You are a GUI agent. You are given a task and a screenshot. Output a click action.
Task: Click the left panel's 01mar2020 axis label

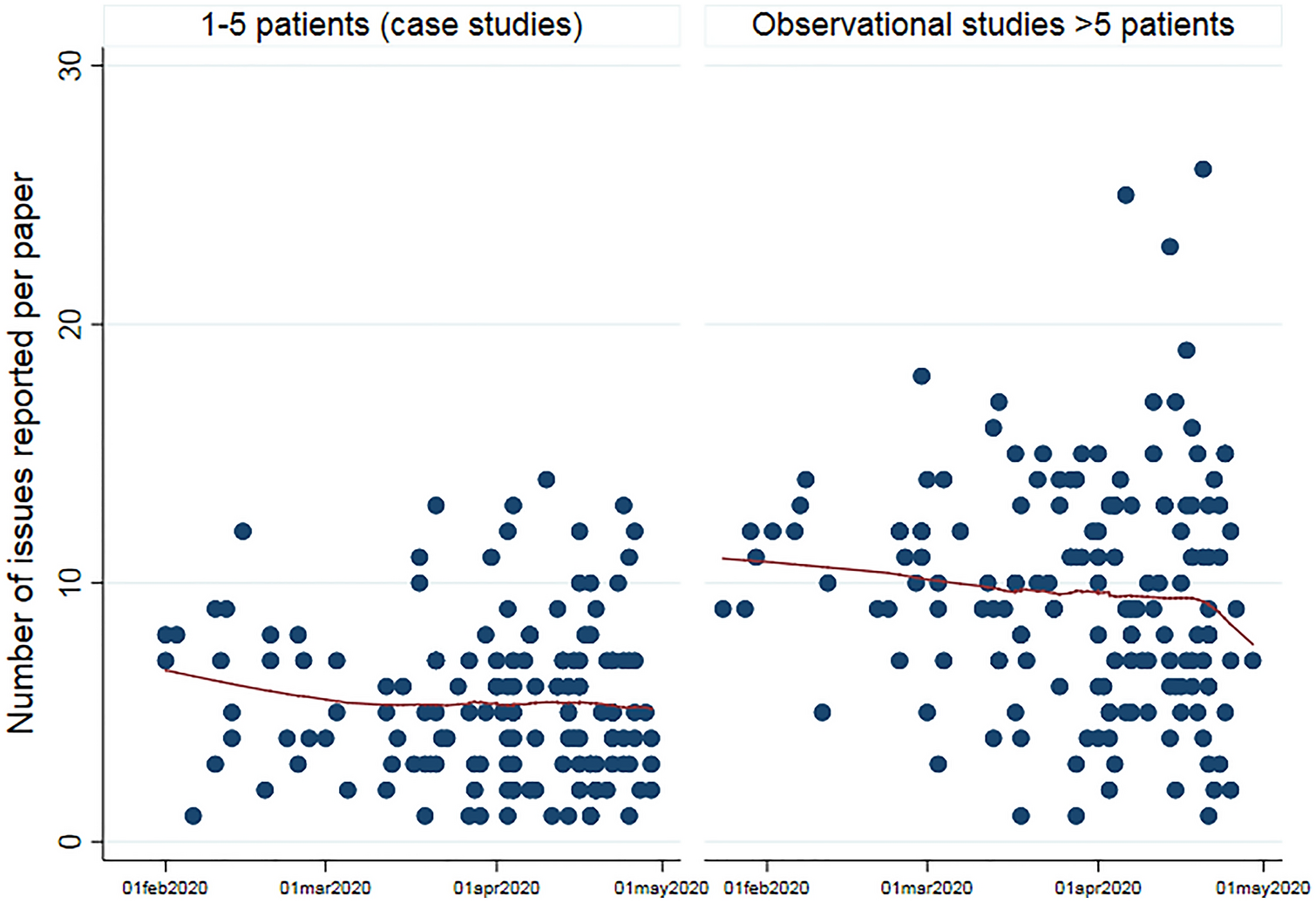[325, 888]
